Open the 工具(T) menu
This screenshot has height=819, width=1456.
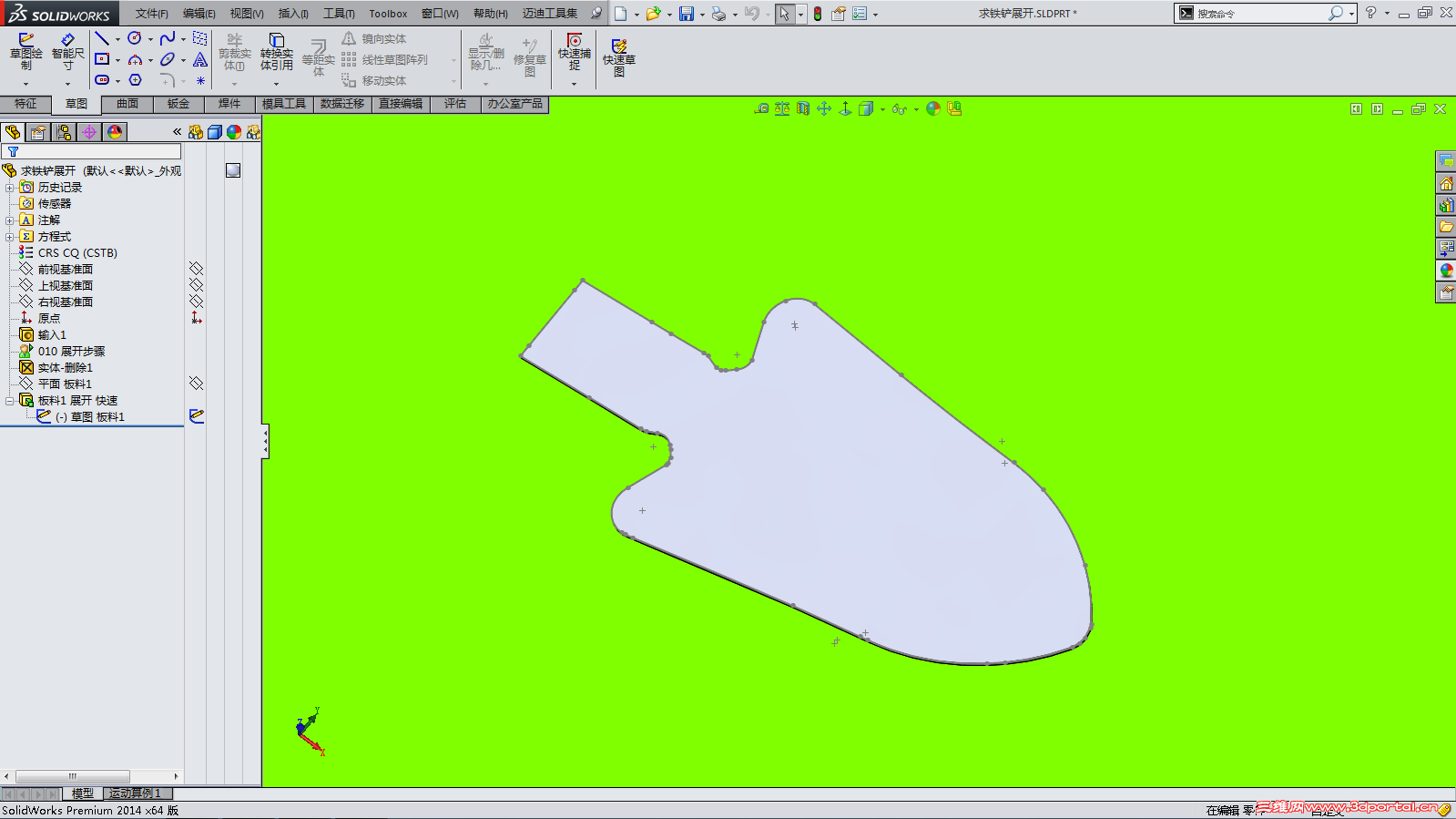coord(339,14)
